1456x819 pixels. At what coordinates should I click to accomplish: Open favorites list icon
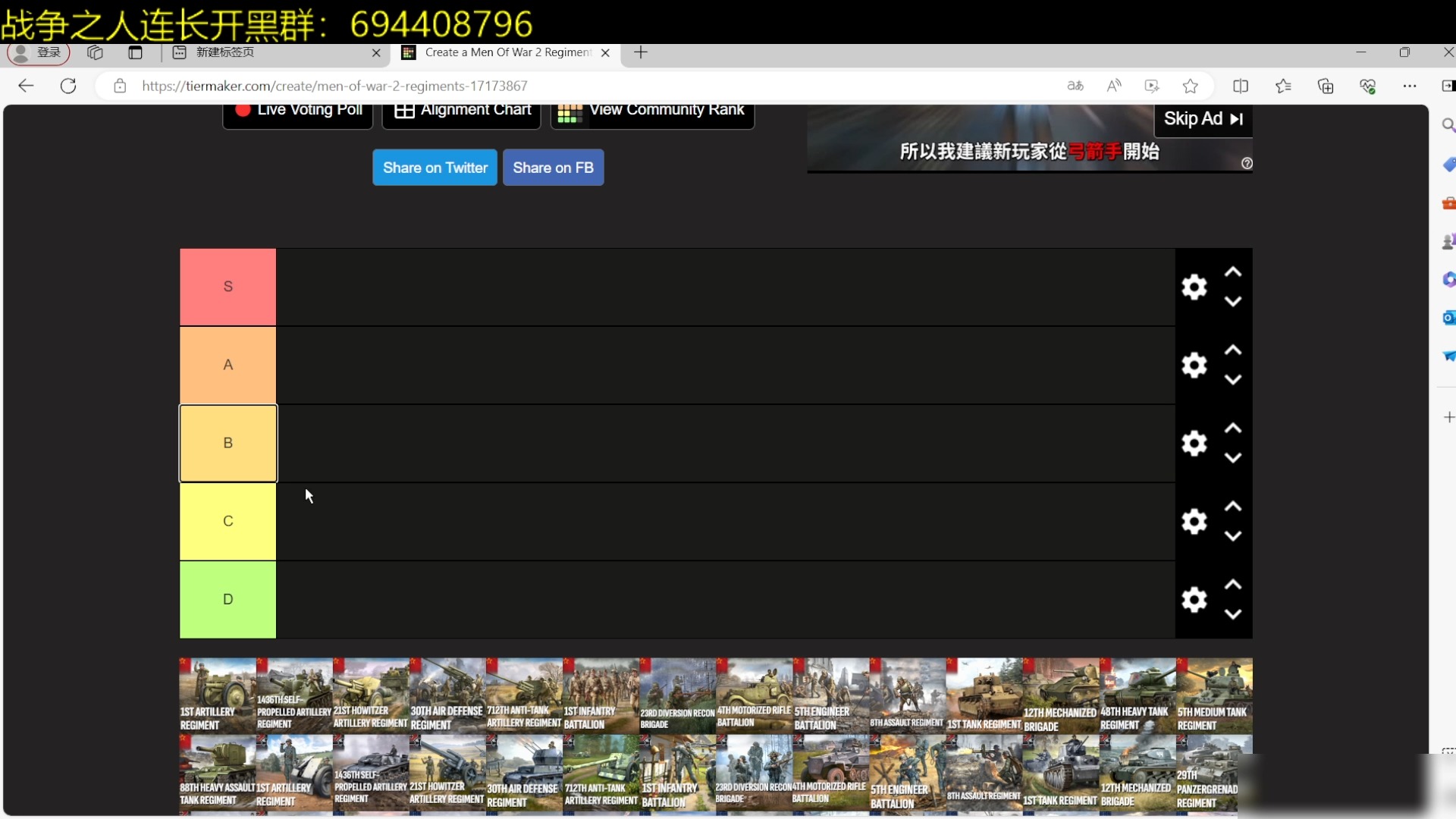pyautogui.click(x=1283, y=86)
